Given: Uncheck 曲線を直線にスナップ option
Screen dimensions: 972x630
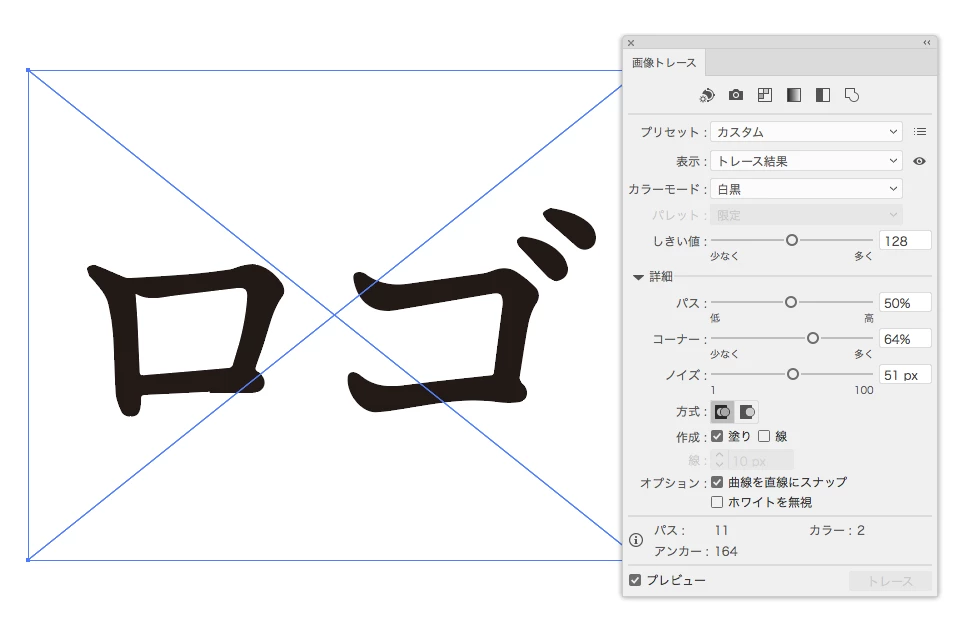Looking at the screenshot, I should (x=717, y=482).
